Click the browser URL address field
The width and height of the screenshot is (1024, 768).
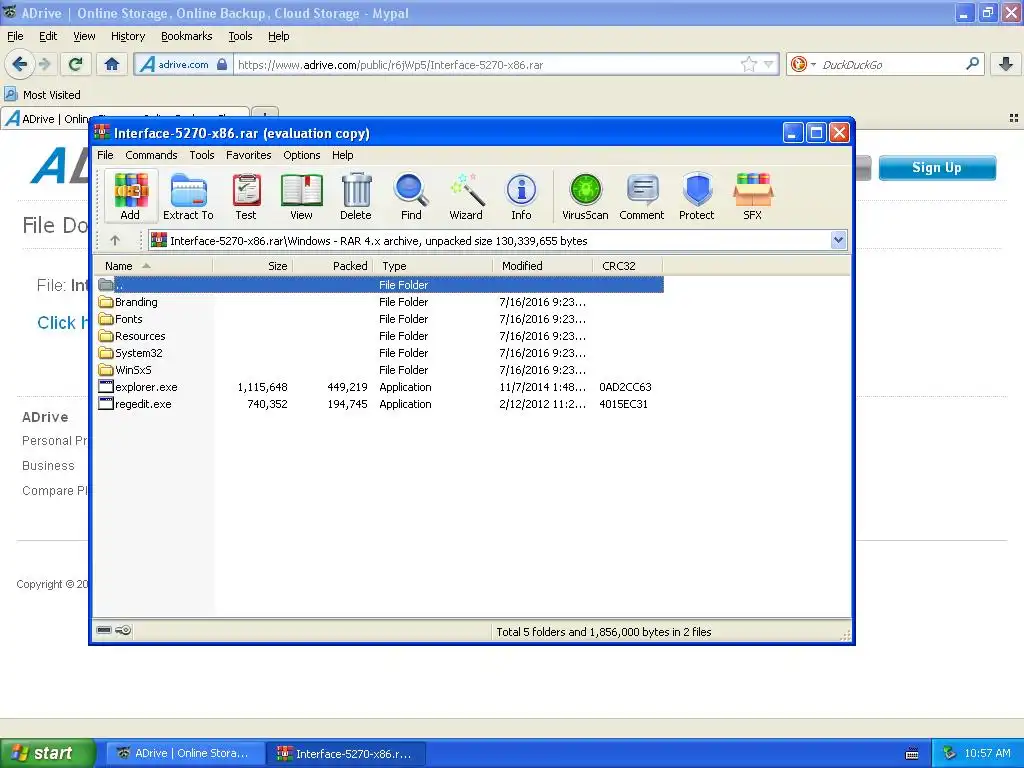coord(487,65)
